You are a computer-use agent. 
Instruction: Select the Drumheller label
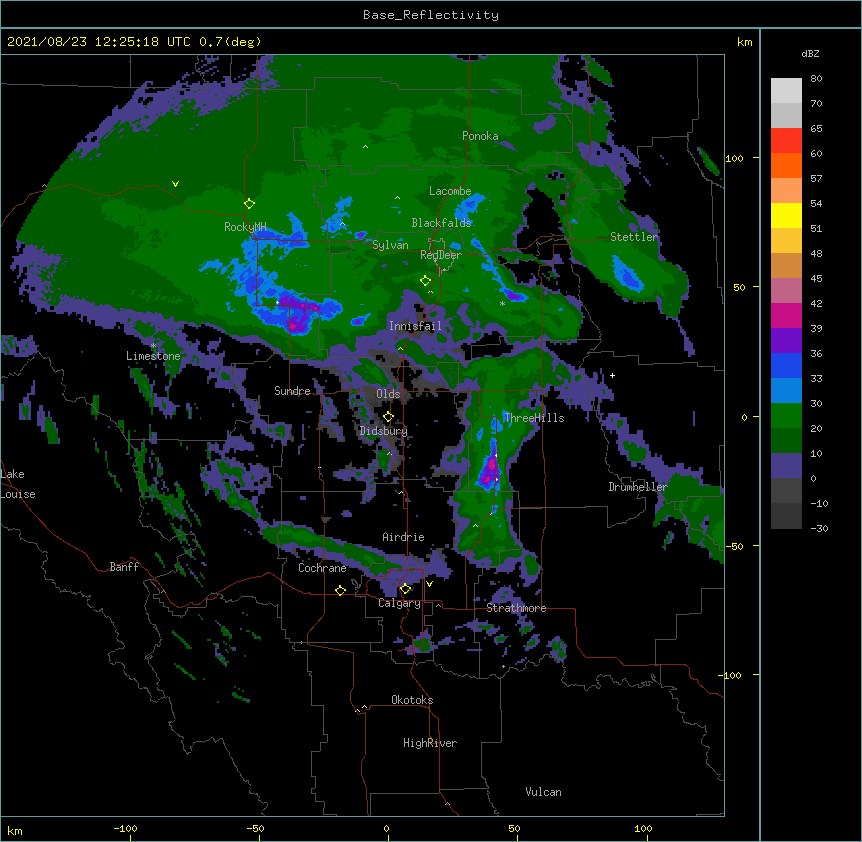click(638, 487)
